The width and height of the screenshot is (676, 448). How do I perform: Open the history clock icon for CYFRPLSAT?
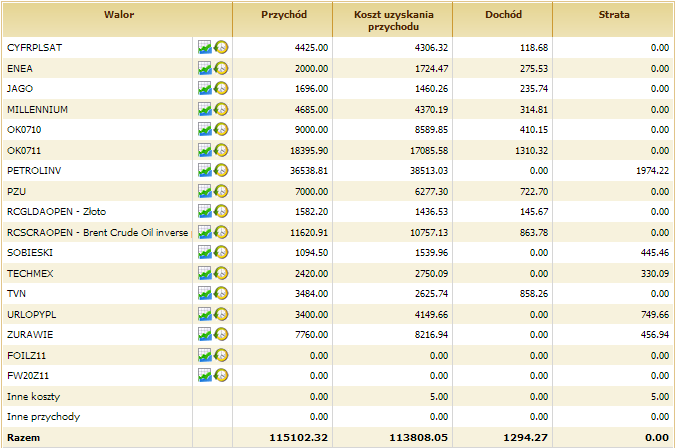click(x=221, y=47)
